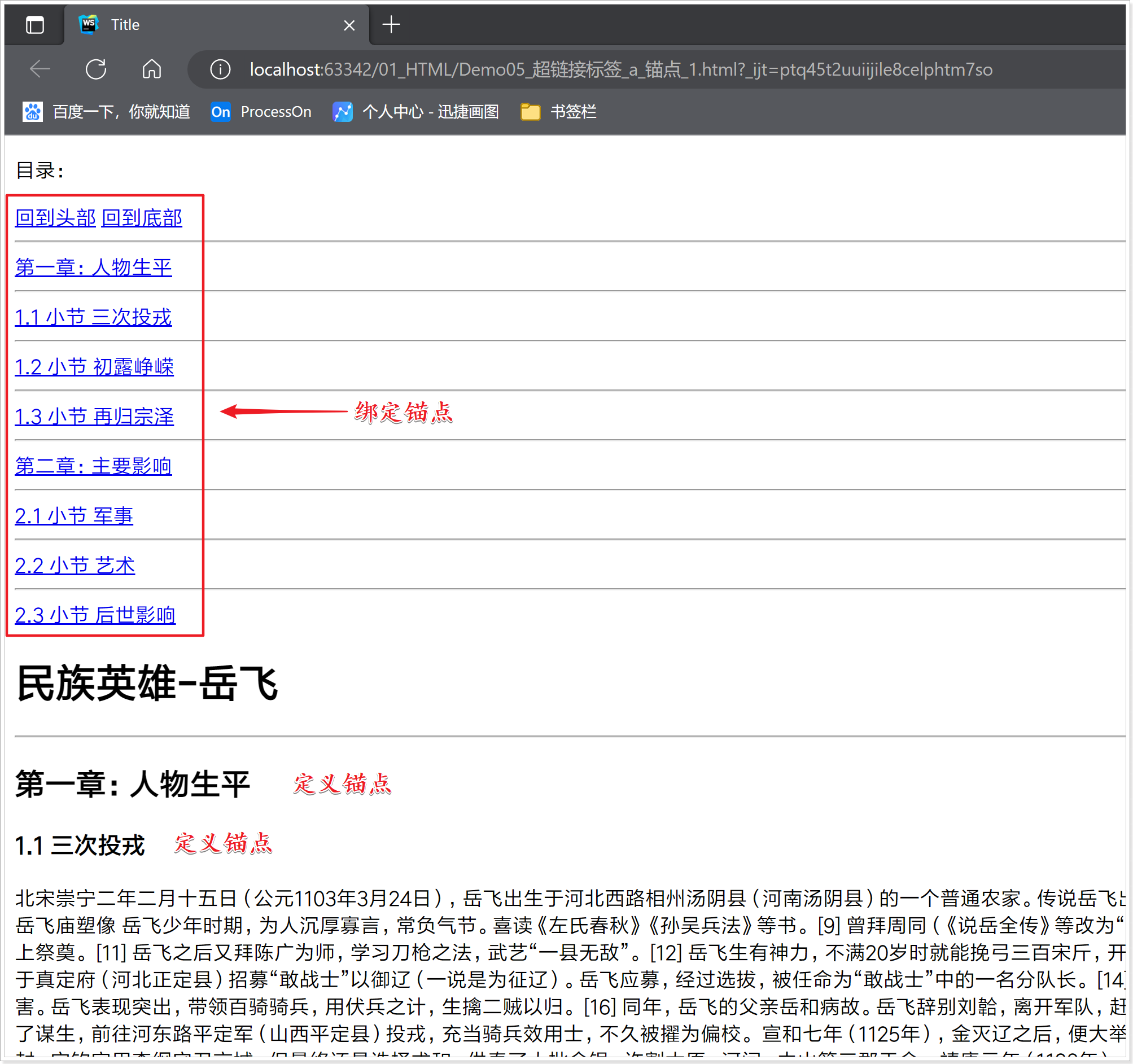
Task: Go to the browser home page
Action: tap(152, 69)
